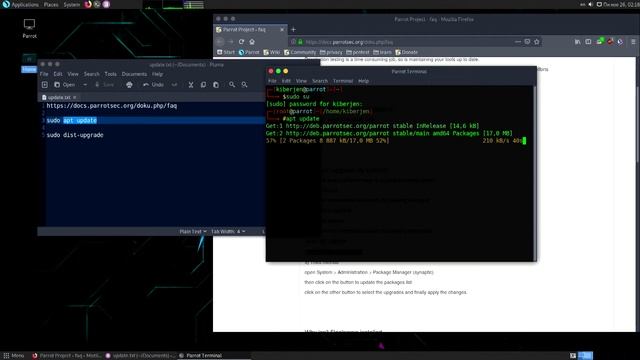This screenshot has width=640, height=360.
Task: Open the learn bookmarks folder
Action: pyautogui.click(x=382, y=52)
